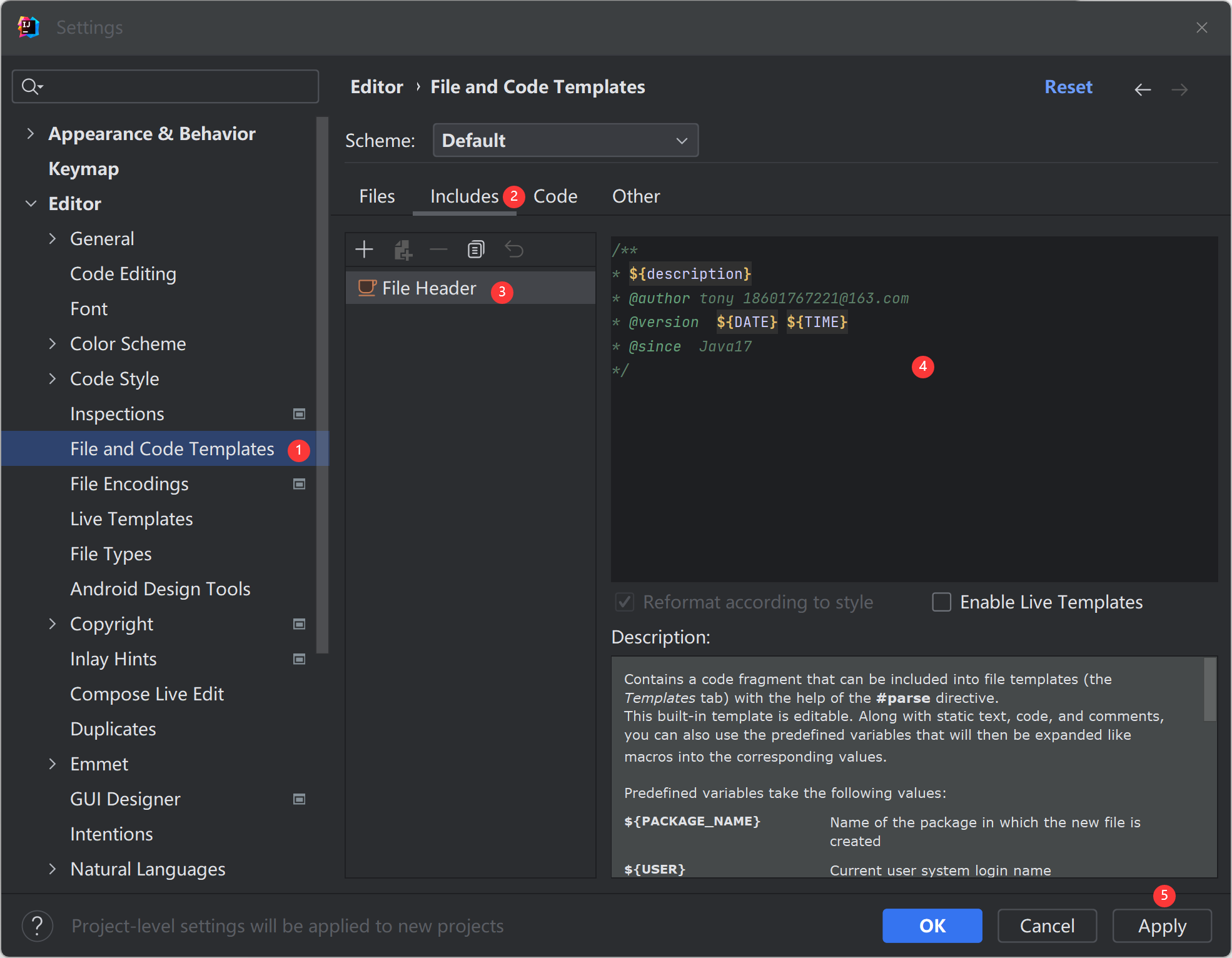Expand Appearance & Behavior section

pos(30,134)
